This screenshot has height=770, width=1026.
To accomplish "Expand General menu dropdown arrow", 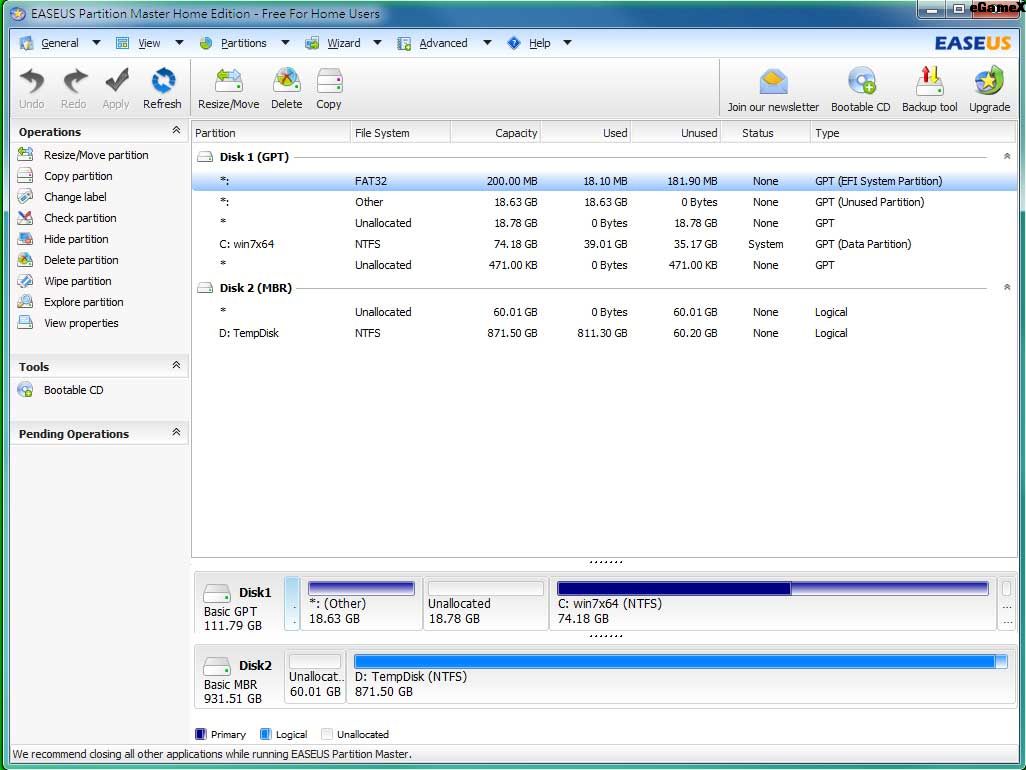I will click(x=96, y=43).
